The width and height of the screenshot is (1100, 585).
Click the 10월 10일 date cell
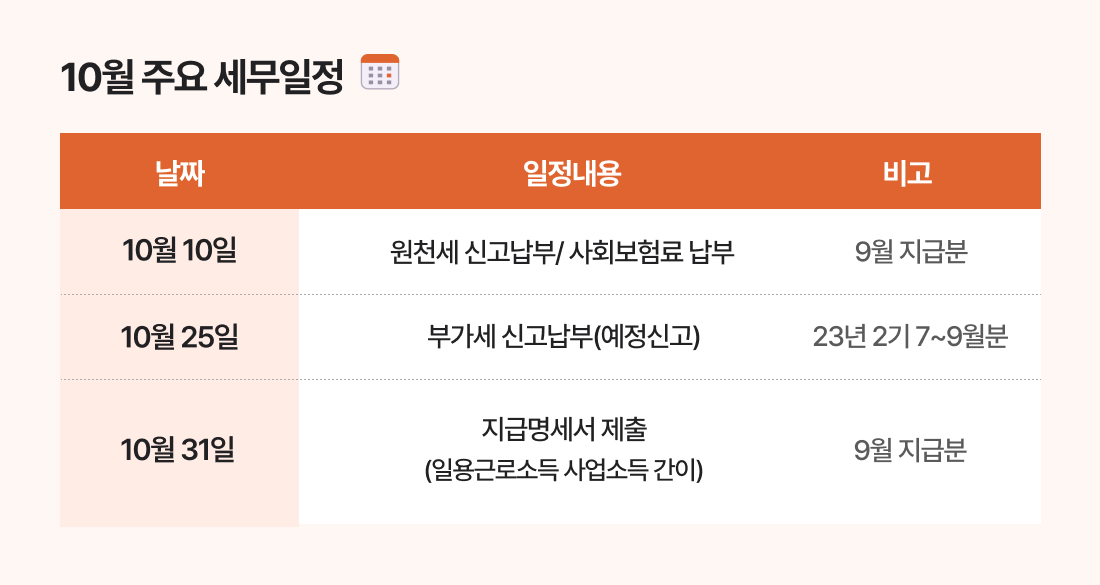pyautogui.click(x=179, y=251)
